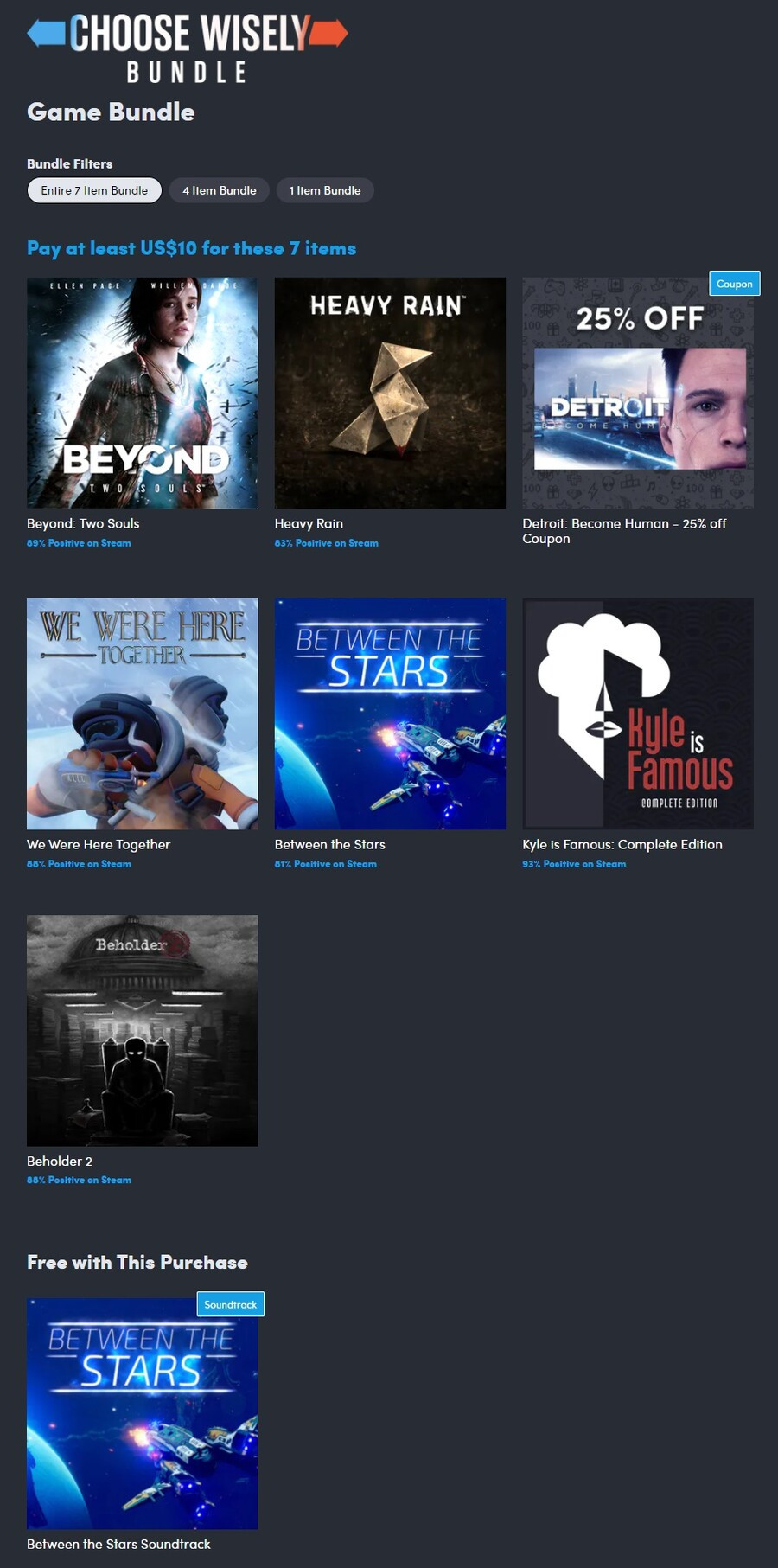Open Between the Stars Soundtrack cover

pos(142,1413)
